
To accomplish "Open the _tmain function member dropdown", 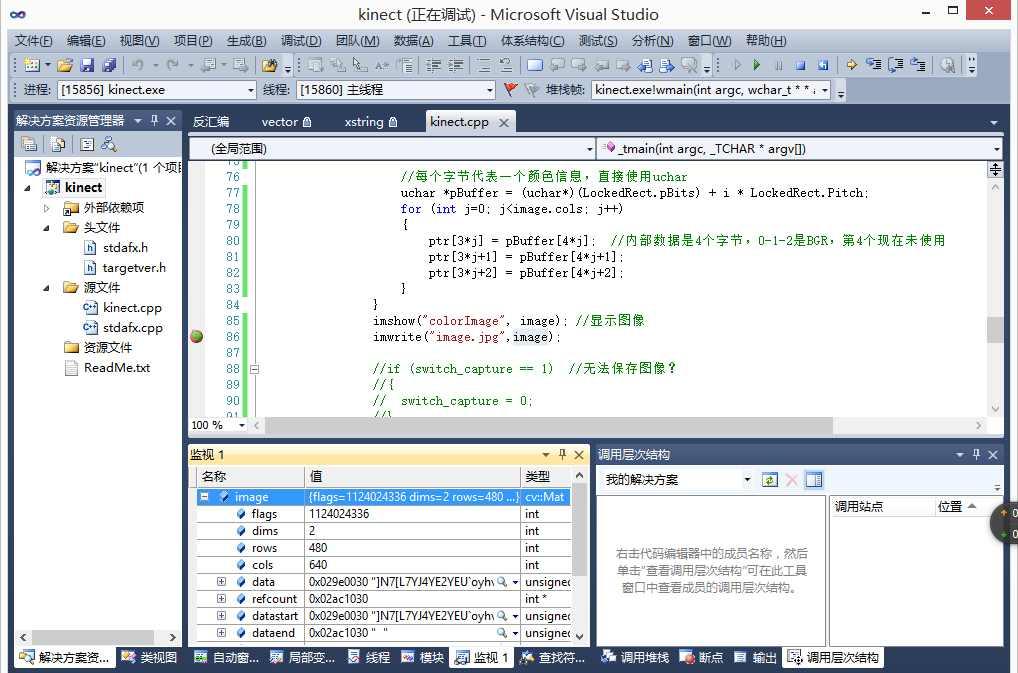I will pyautogui.click(x=996, y=149).
